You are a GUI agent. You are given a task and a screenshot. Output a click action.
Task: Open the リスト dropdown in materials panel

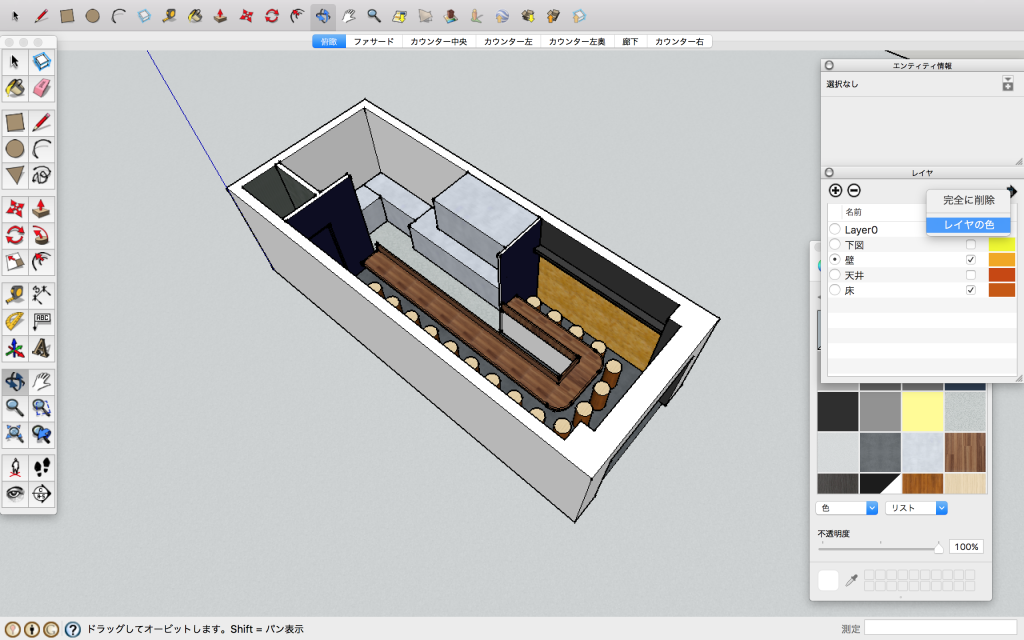coord(915,508)
